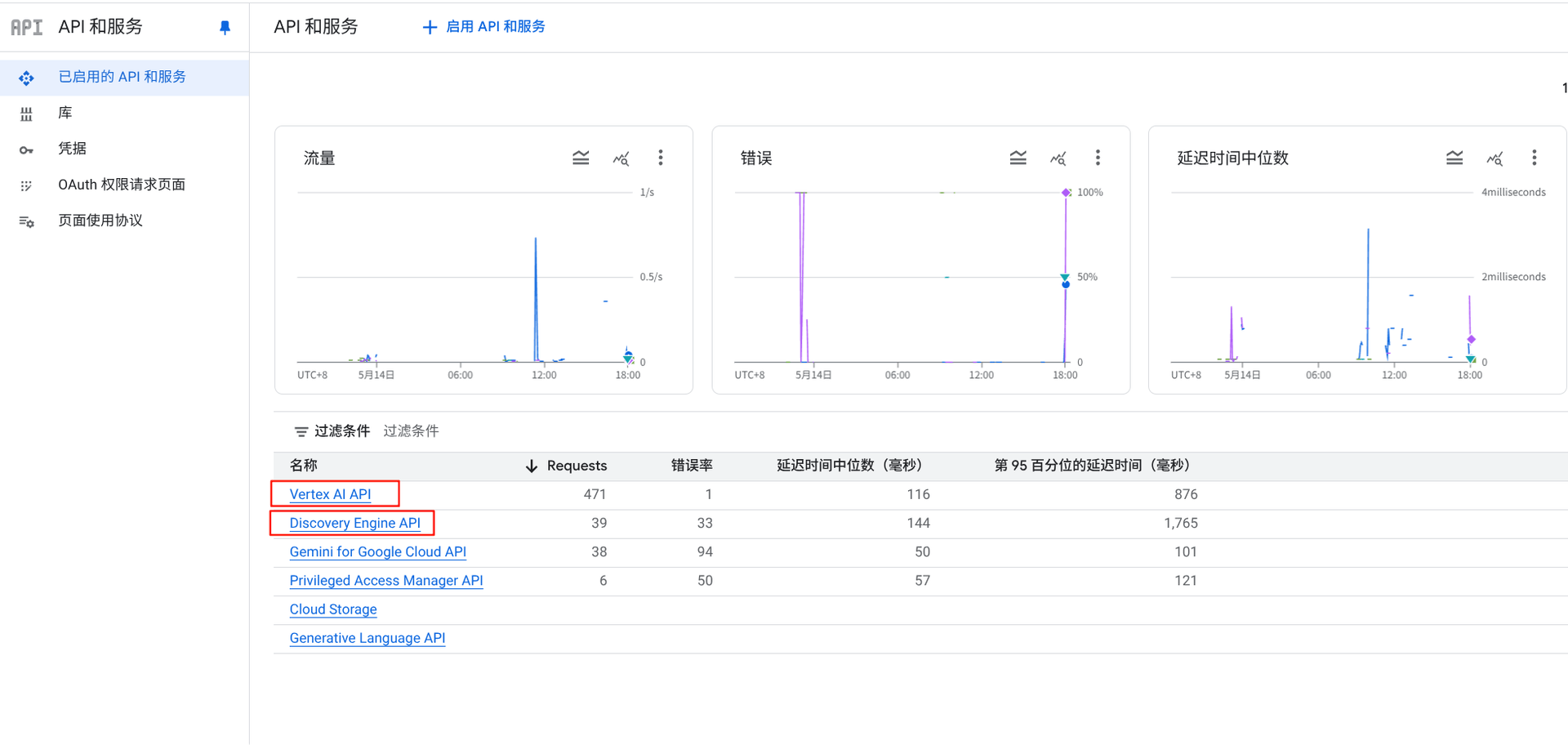The width and height of the screenshot is (1568, 745).
Task: Click the page usage agreement icon
Action: coord(26,221)
